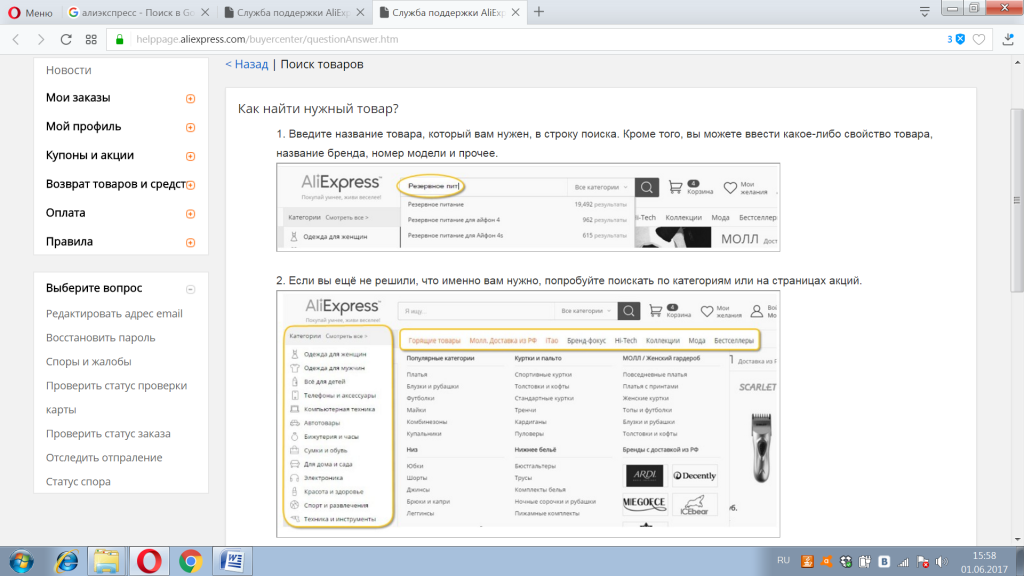Expand 'Купоны и акции' section
The image size is (1024, 576).
[190, 156]
